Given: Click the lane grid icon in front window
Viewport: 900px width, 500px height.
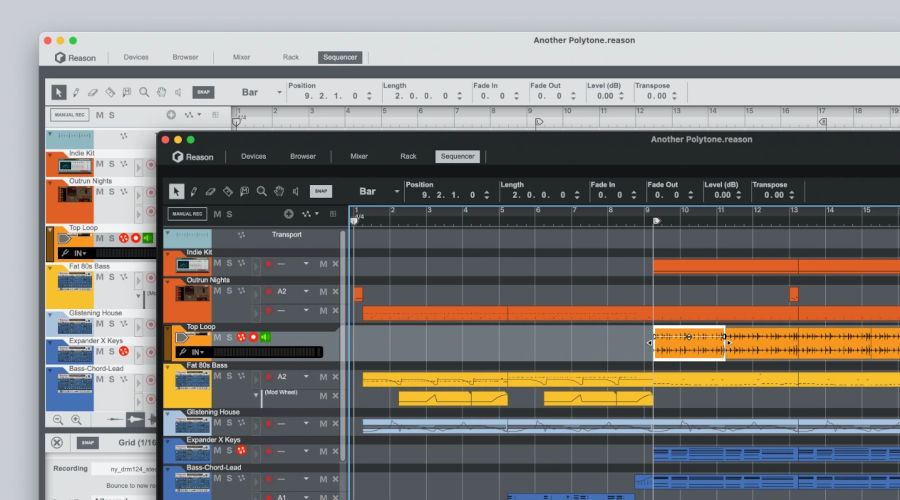Looking at the screenshot, I should point(333,214).
